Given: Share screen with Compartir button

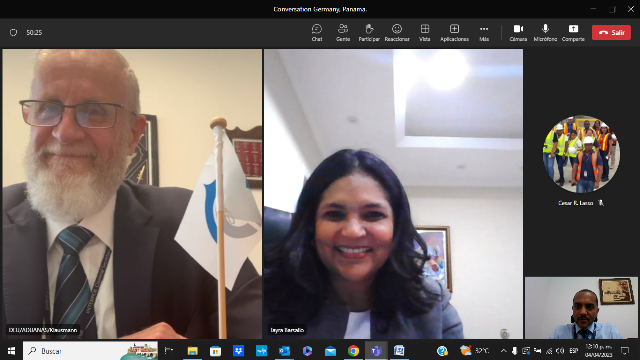Looking at the screenshot, I should [573, 33].
